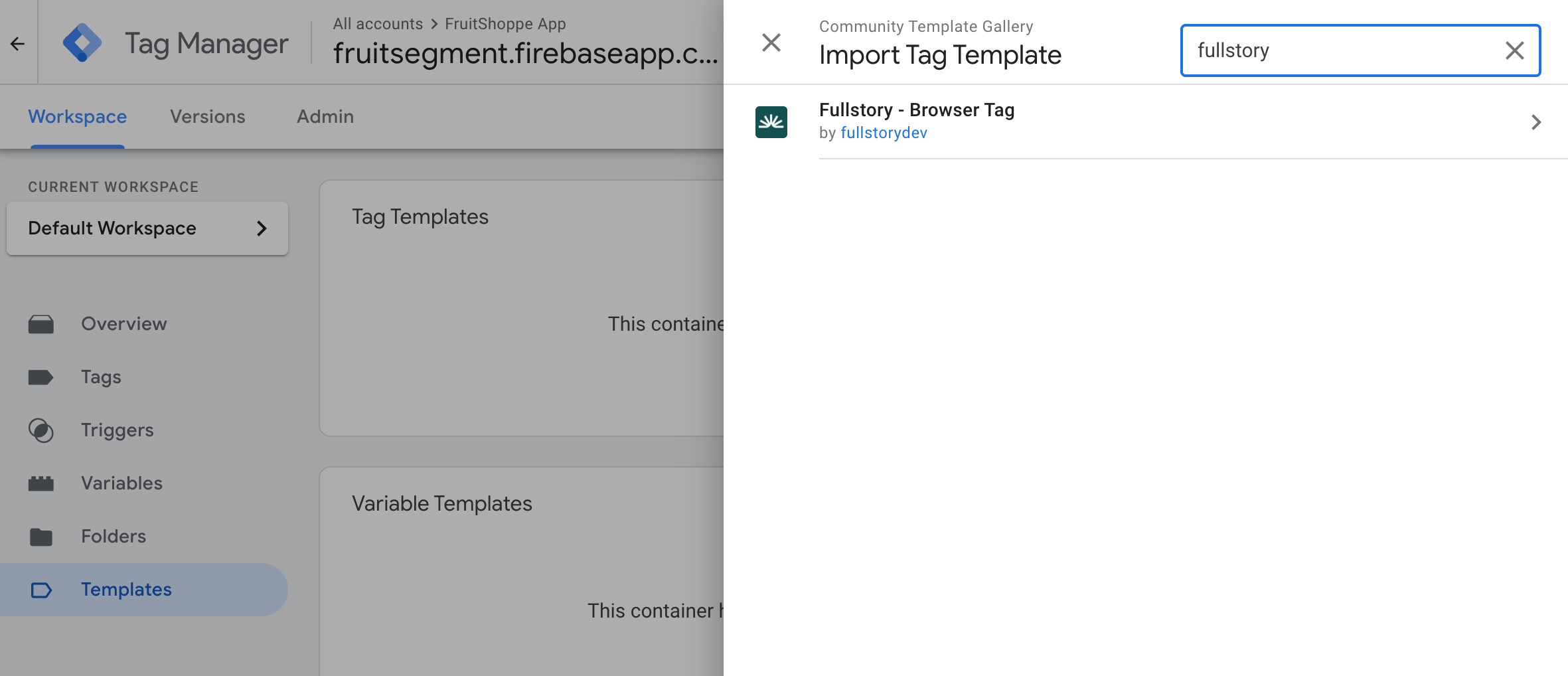The width and height of the screenshot is (1568, 676).
Task: Click the Tags label icon in sidebar
Action: 41,377
